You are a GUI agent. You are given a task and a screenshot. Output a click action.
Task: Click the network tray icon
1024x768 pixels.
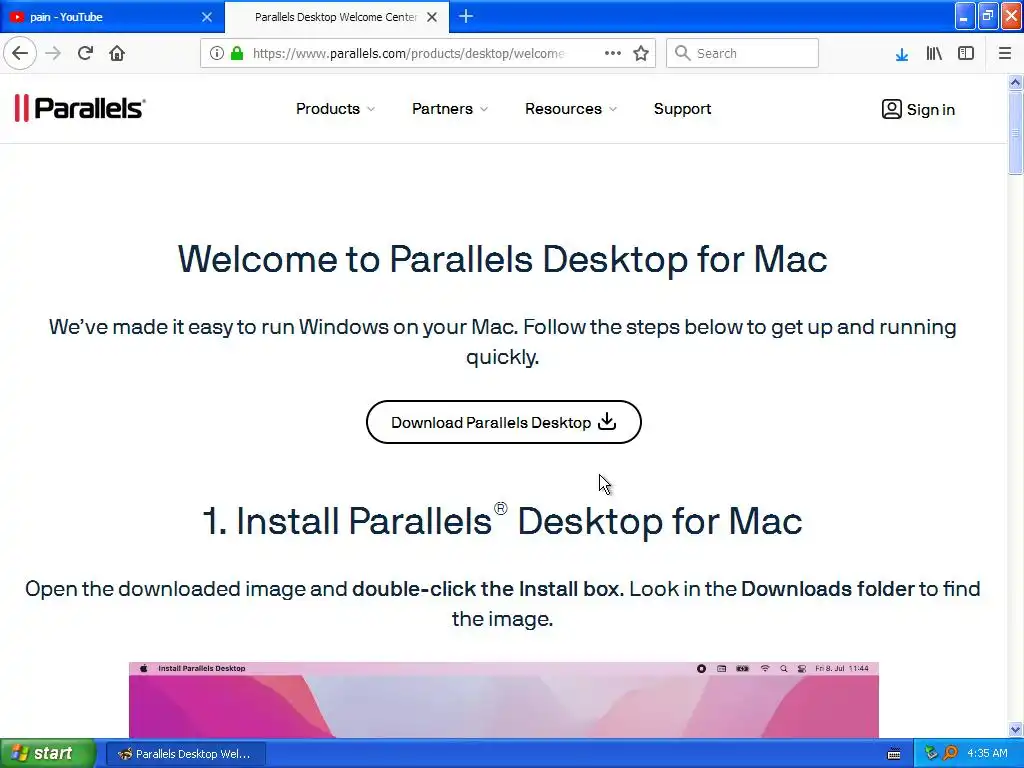931,753
